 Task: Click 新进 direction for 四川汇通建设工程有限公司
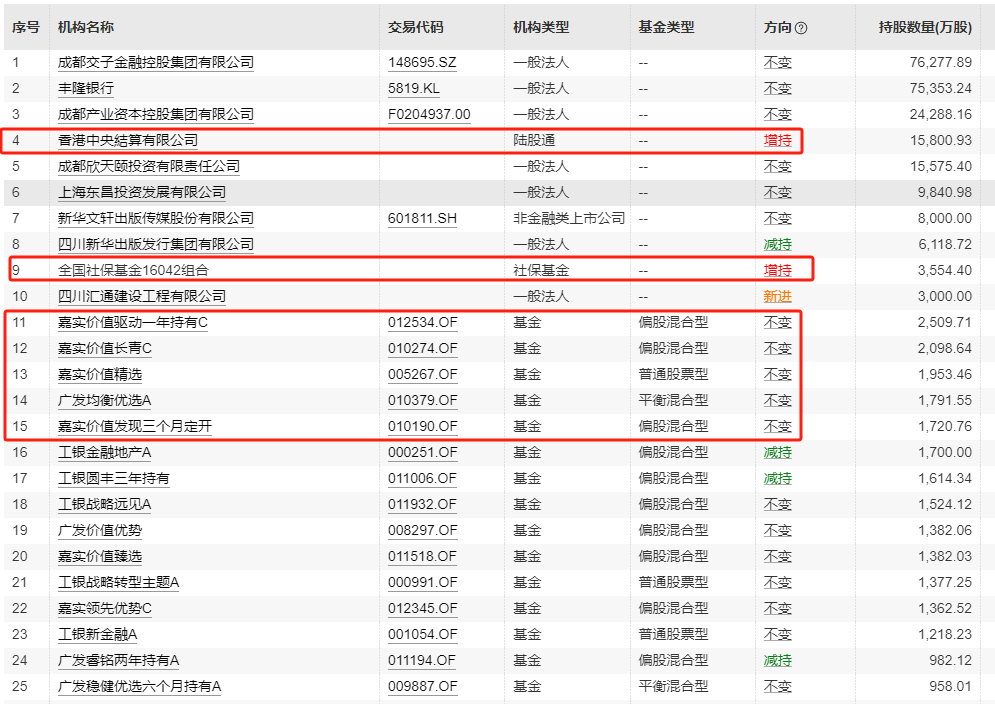click(777, 296)
